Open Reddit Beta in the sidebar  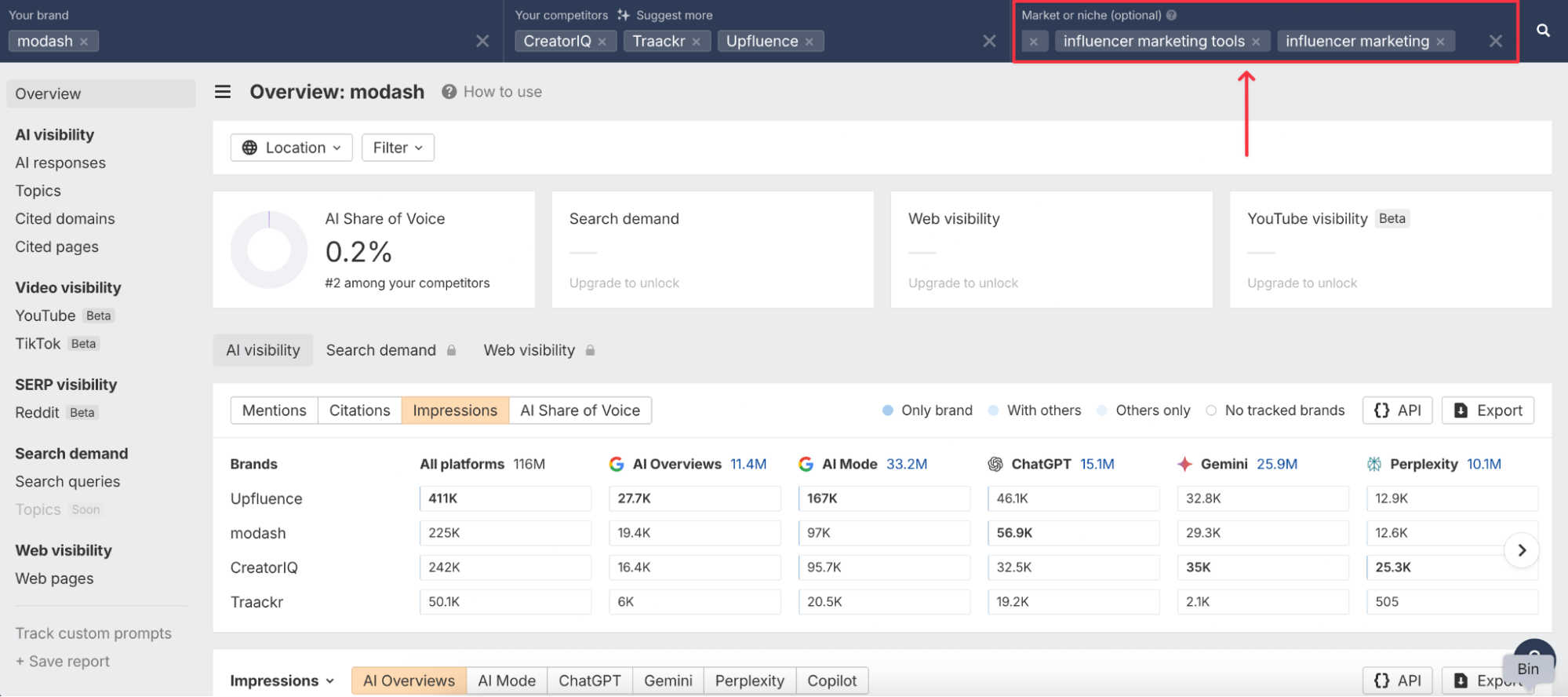pos(56,413)
